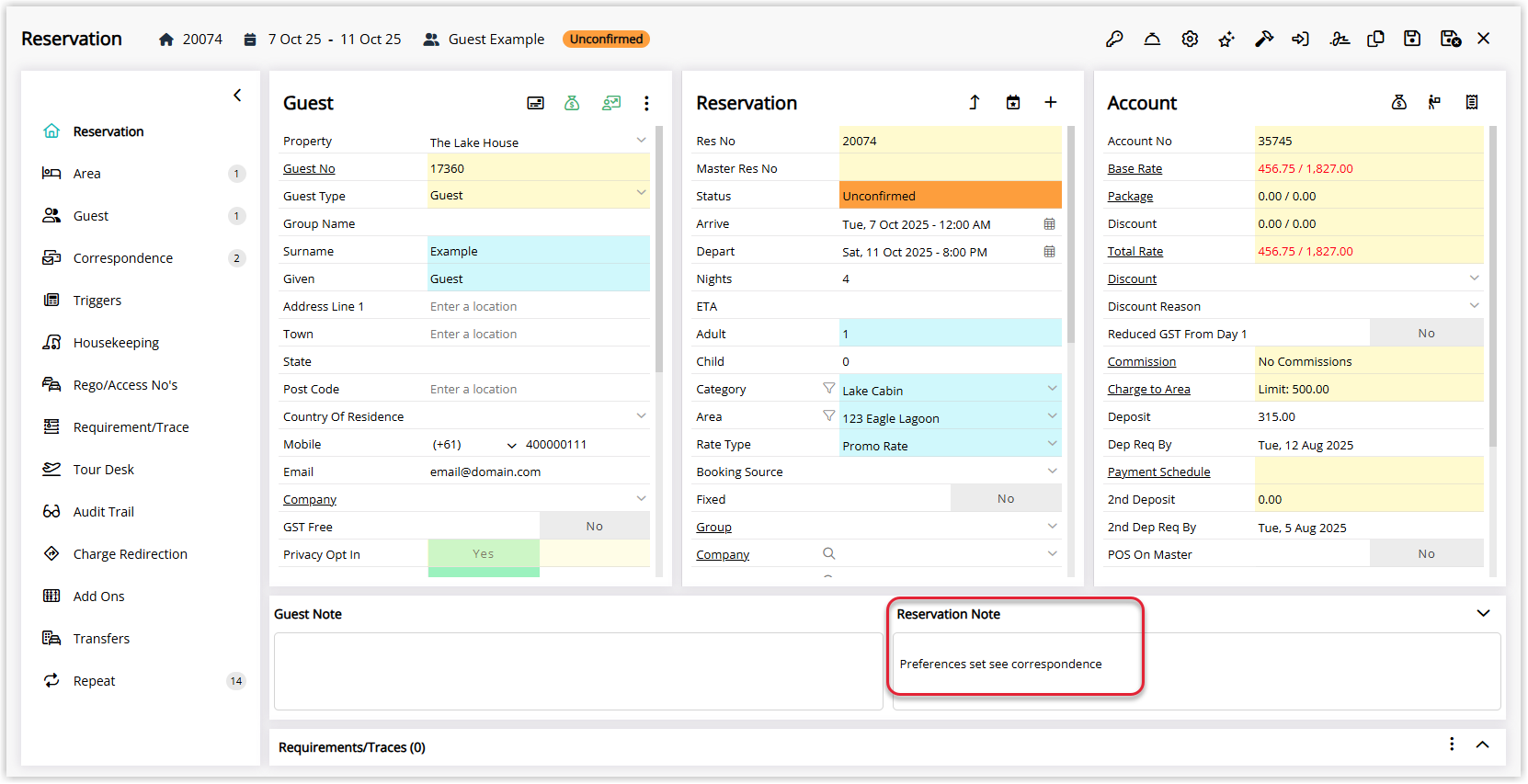1528x784 pixels.
Task: Click the Company search magnifier icon
Action: (x=828, y=553)
